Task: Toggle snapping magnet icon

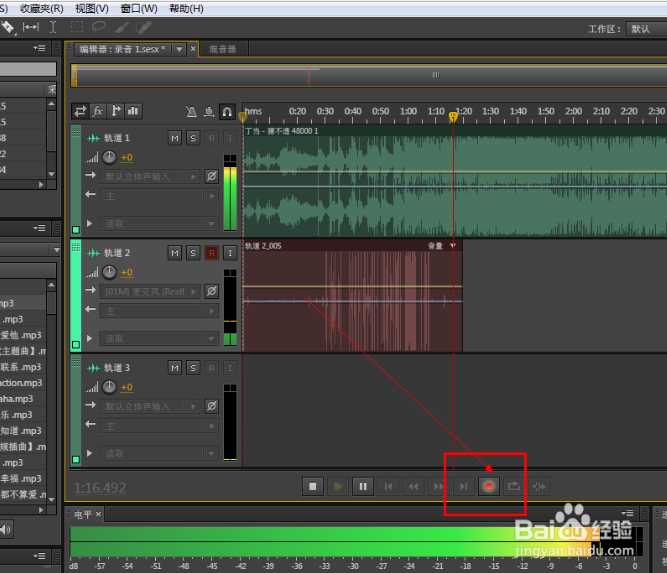Action: click(227, 112)
